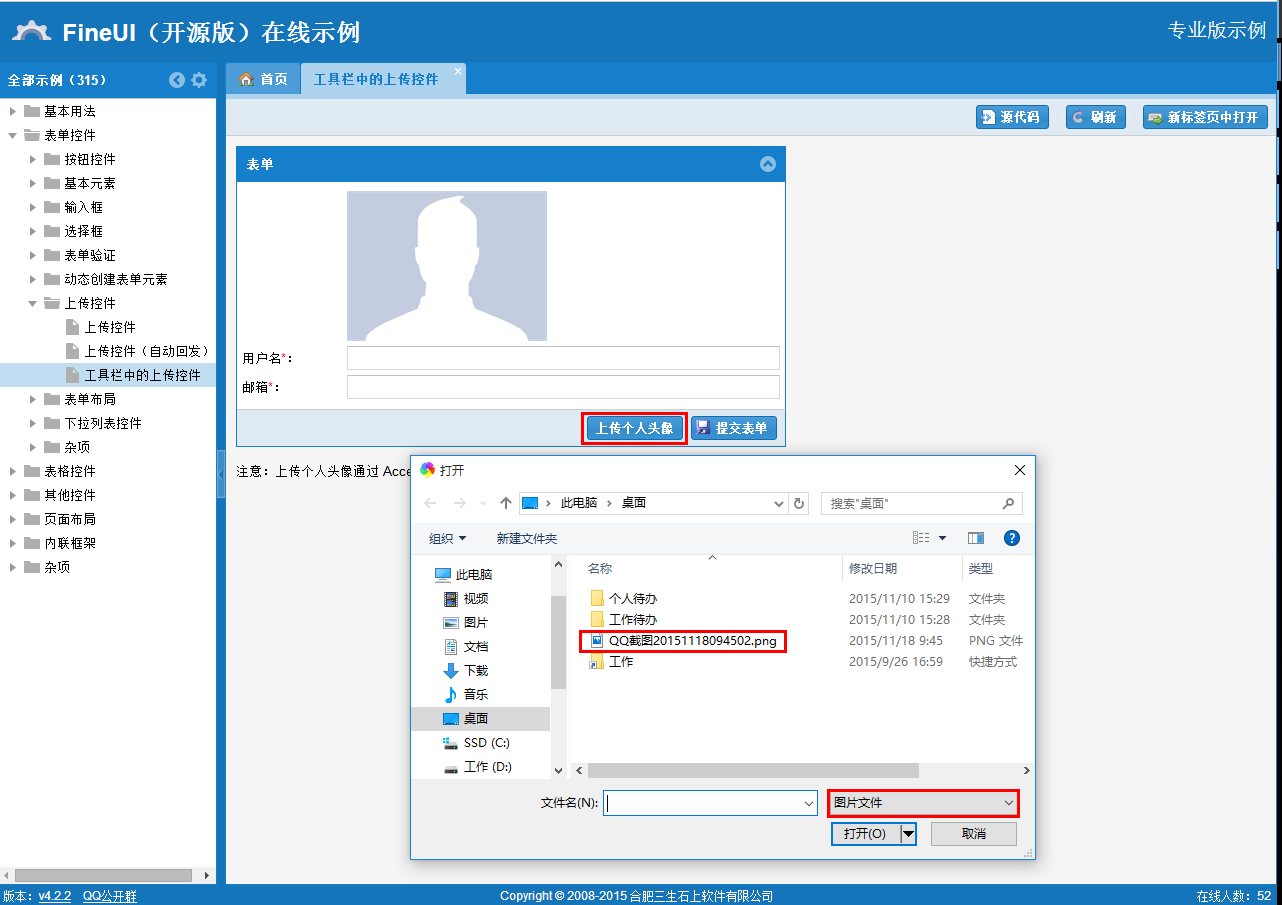
Task: Collapse the 表单控件 tree node
Action: tap(12, 135)
